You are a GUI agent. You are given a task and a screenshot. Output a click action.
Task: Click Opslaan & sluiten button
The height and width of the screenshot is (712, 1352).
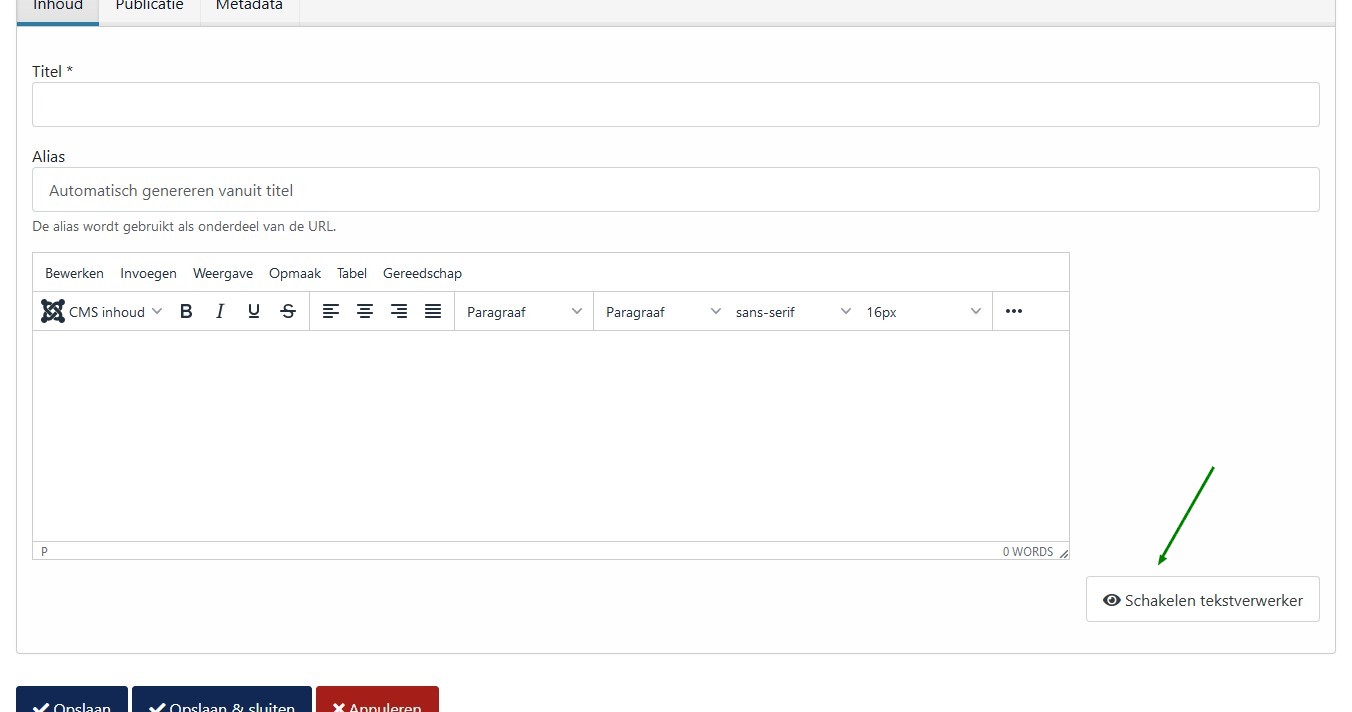tap(222, 699)
